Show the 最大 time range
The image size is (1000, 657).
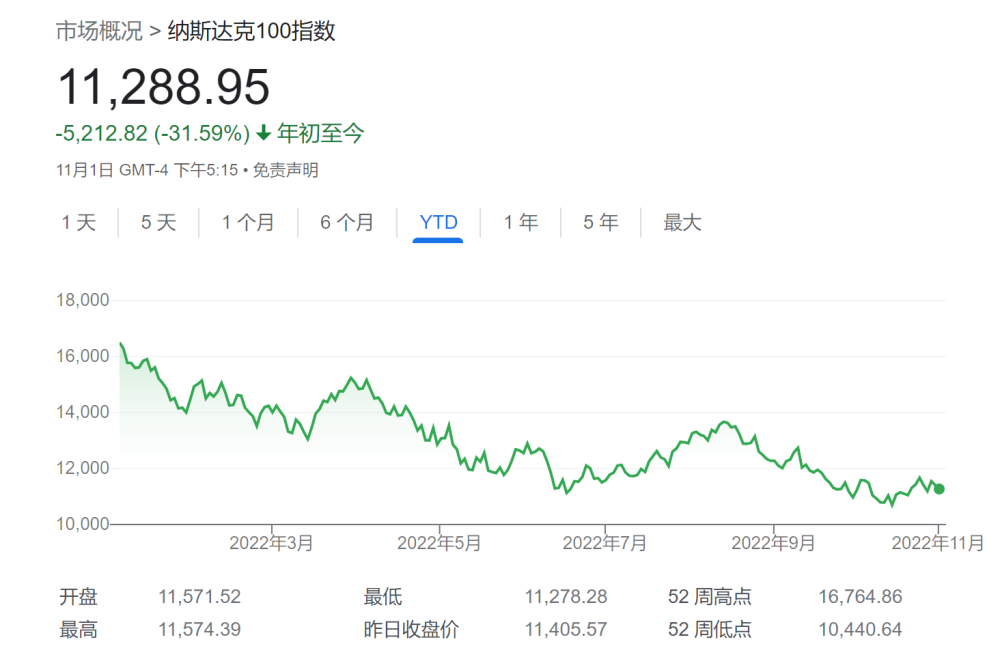click(x=682, y=223)
